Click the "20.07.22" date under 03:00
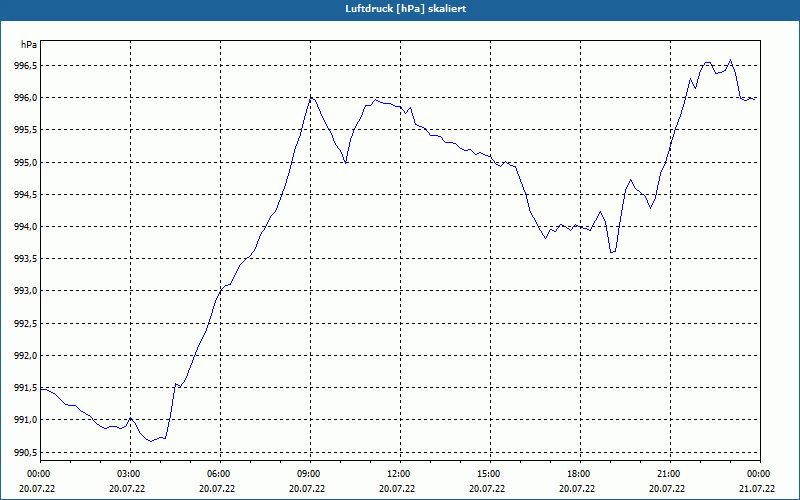The image size is (800, 500). pos(127,489)
